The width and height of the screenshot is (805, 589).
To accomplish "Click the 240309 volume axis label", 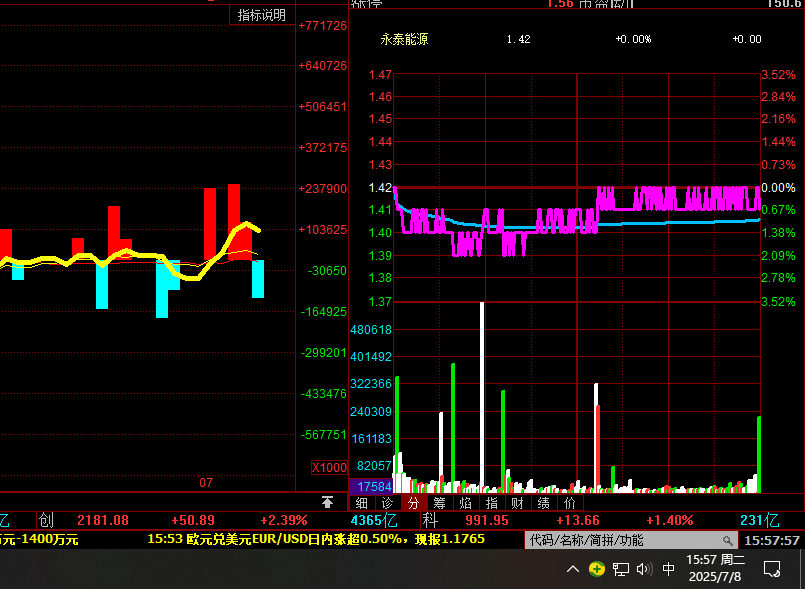I will coord(371,412).
